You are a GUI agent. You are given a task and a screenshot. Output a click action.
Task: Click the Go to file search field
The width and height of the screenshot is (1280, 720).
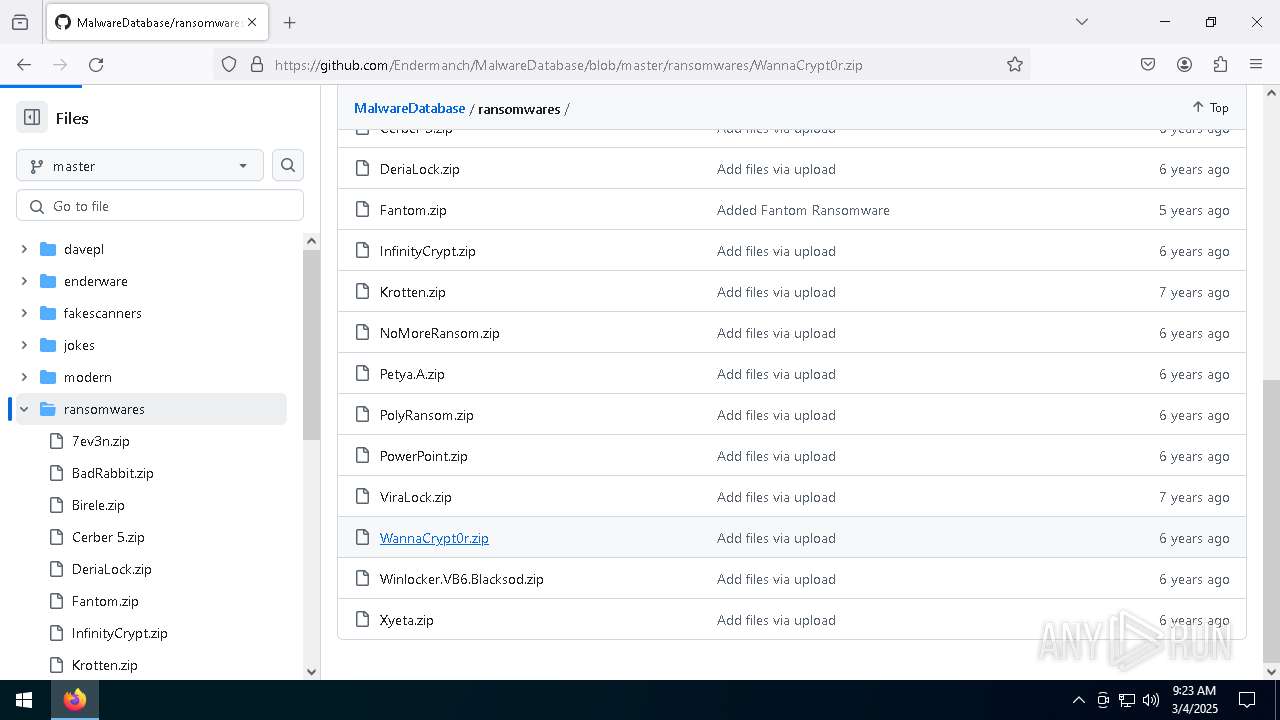[160, 206]
